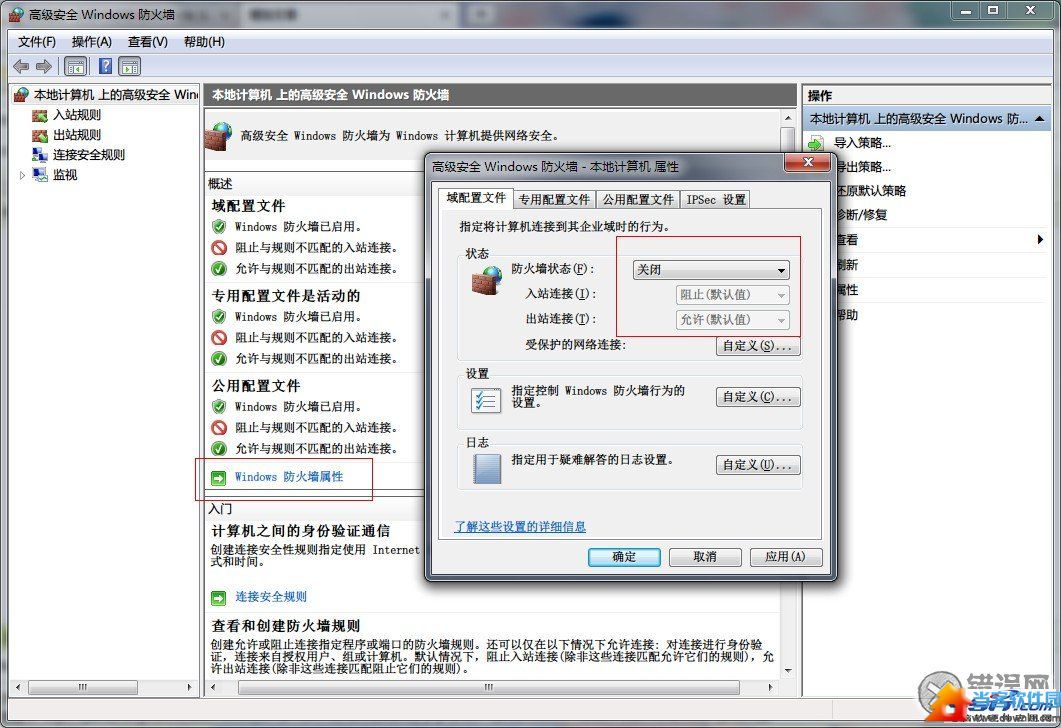
Task: Click red block icon under 域配置文件
Action: (219, 248)
